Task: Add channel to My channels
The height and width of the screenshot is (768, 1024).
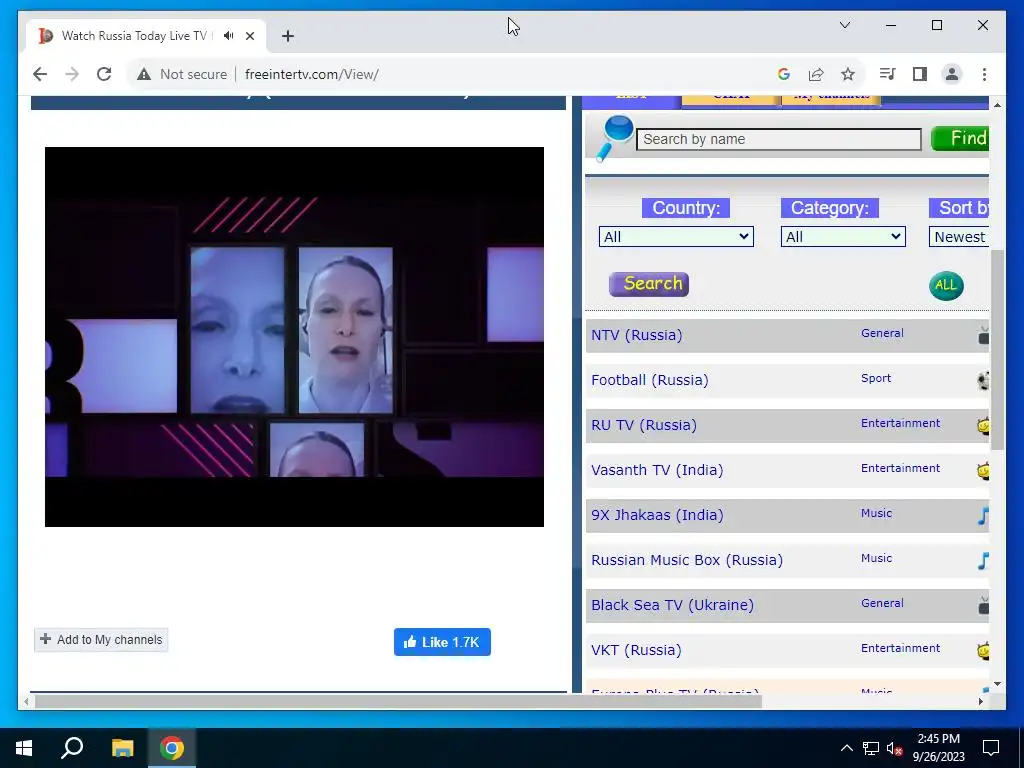Action: [101, 640]
